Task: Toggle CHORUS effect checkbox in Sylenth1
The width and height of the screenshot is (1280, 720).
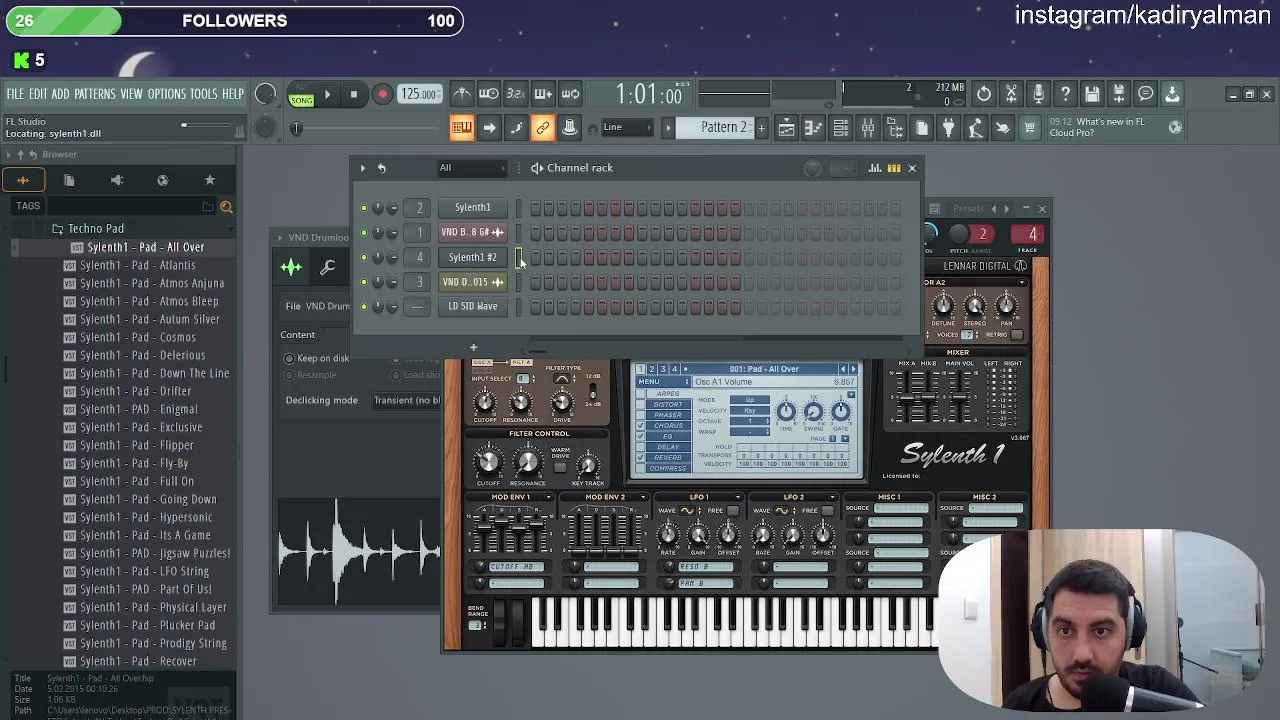Action: click(641, 425)
